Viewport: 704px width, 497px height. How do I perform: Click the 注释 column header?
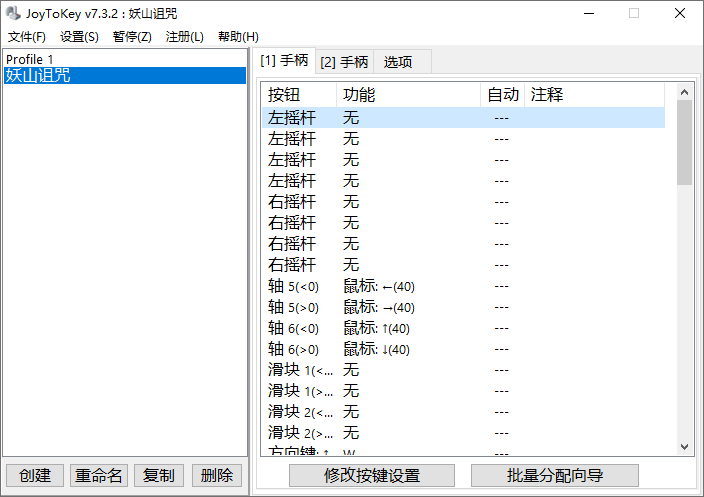point(594,95)
